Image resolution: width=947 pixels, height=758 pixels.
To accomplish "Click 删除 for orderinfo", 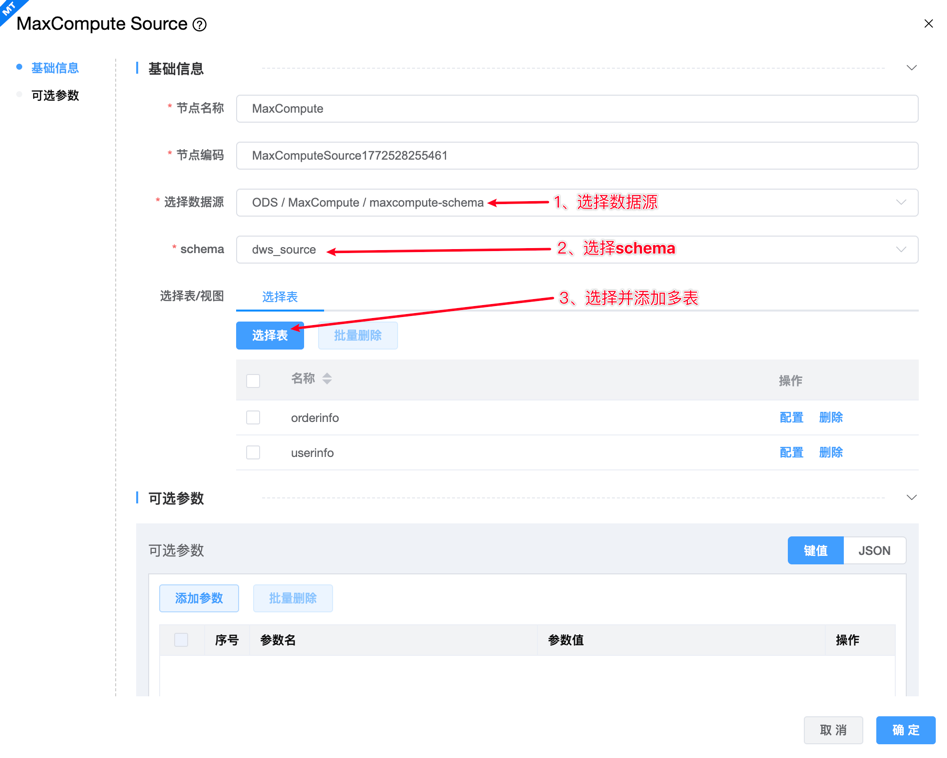I will pyautogui.click(x=830, y=417).
